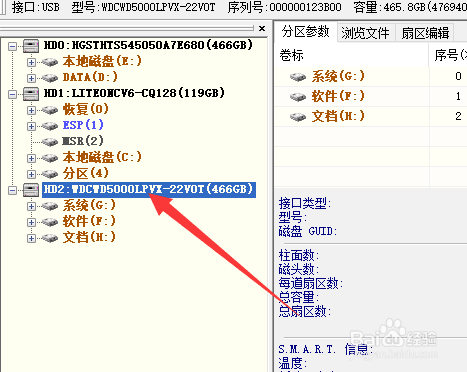Image resolution: width=467 pixels, height=372 pixels.
Task: Click the tree drive icon beside 系统(G:)
Action: coord(50,206)
